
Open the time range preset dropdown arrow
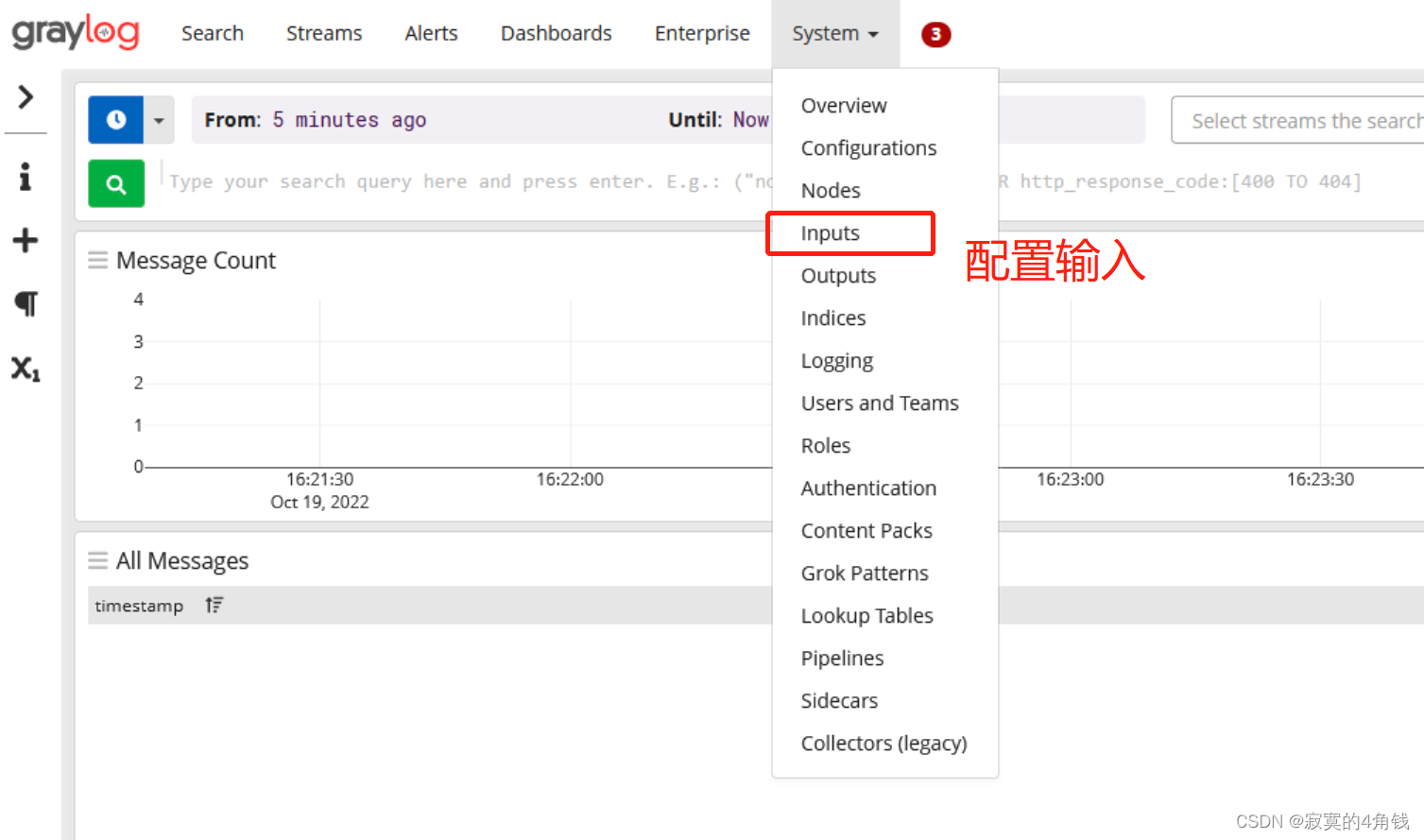[158, 120]
